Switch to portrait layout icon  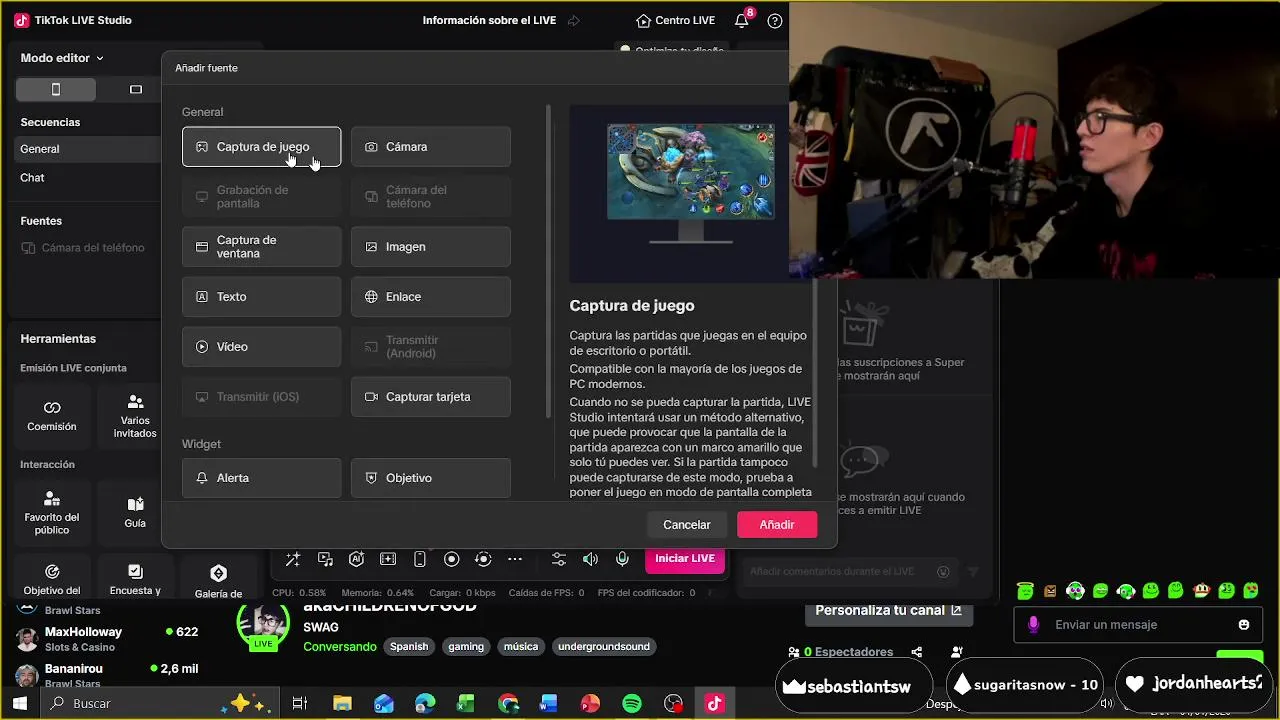56,90
